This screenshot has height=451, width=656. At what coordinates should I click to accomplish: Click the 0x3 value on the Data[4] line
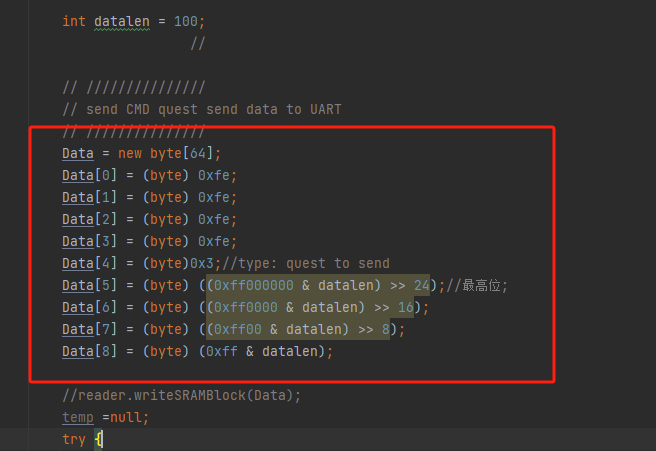[202, 263]
